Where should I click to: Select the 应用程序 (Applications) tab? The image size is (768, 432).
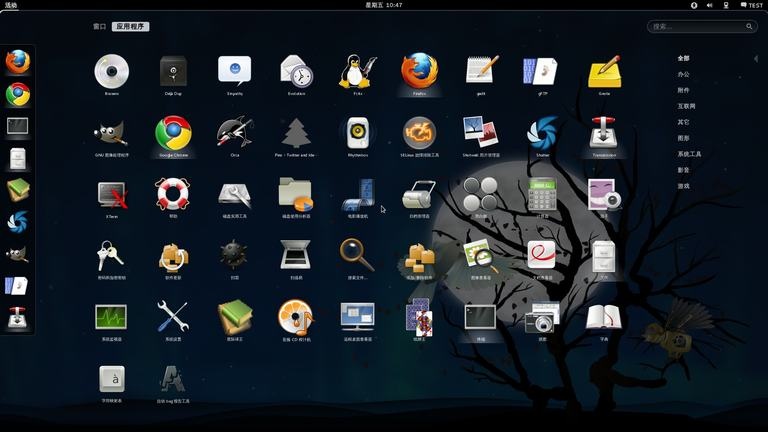131,27
